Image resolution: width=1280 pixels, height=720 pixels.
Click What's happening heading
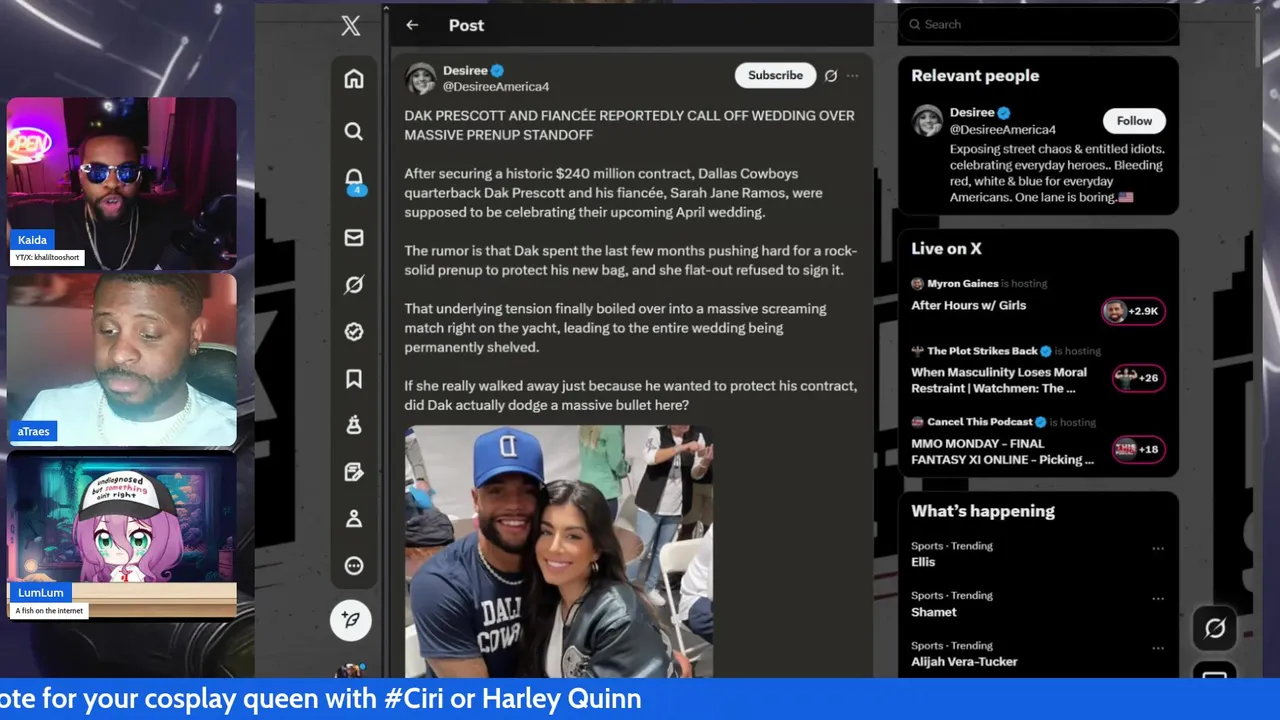[x=982, y=511]
